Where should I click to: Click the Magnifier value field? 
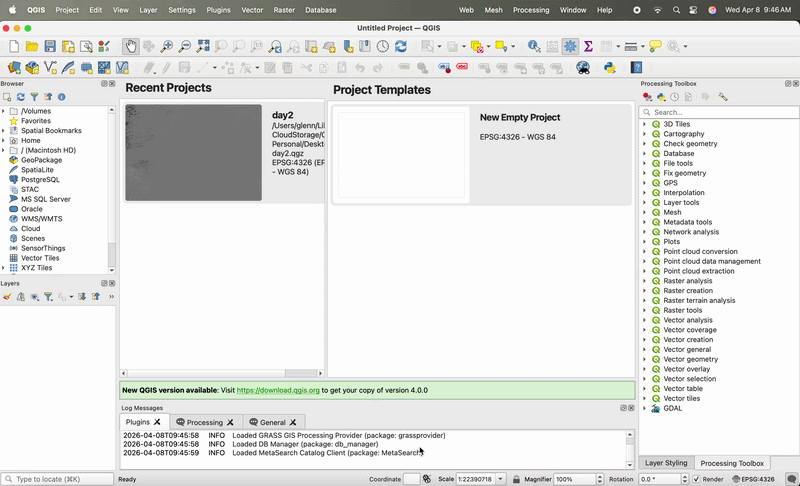(x=574, y=479)
